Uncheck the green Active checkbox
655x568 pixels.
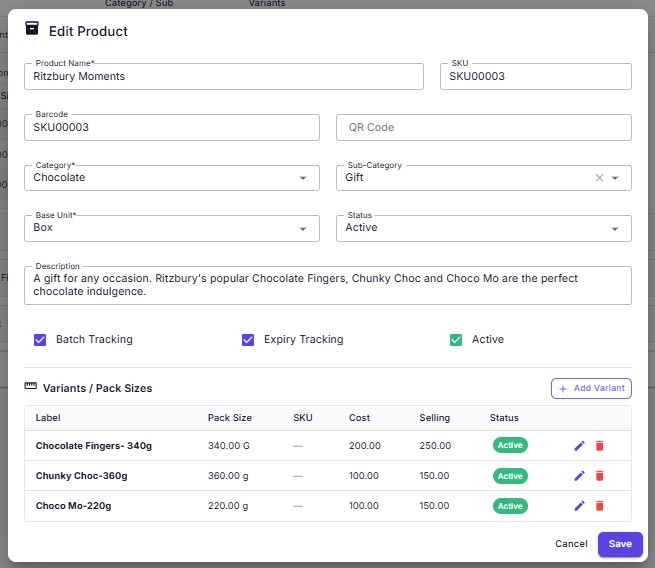tap(456, 340)
